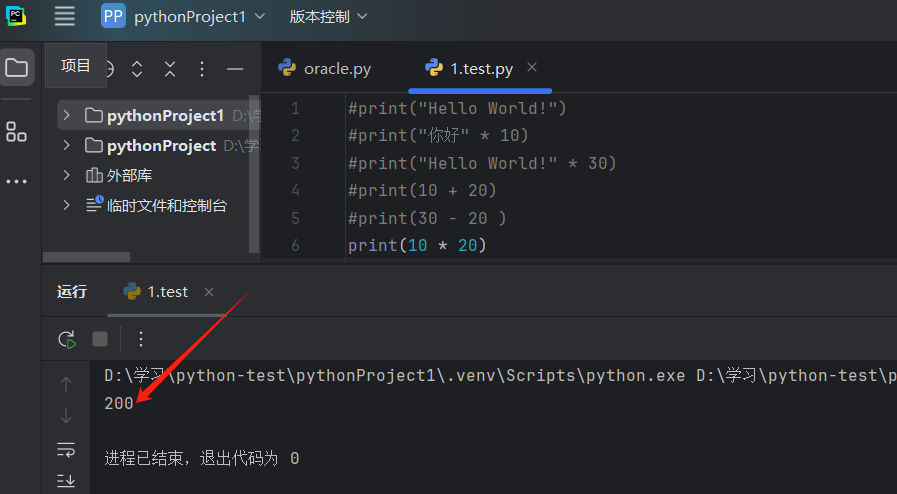
Task: Close the 1.test.py editor tab
Action: [x=532, y=67]
